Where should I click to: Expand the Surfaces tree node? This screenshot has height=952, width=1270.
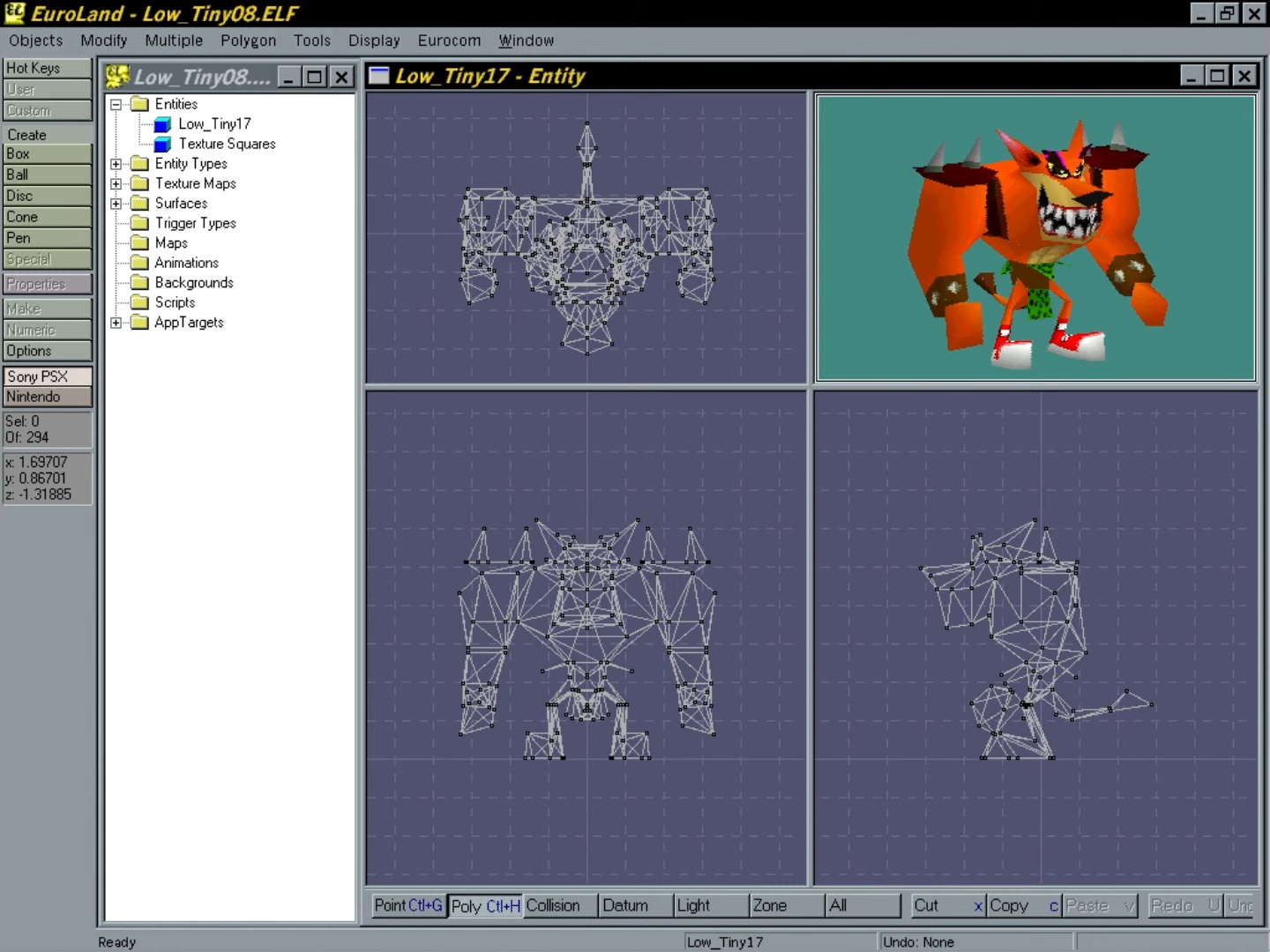116,204
